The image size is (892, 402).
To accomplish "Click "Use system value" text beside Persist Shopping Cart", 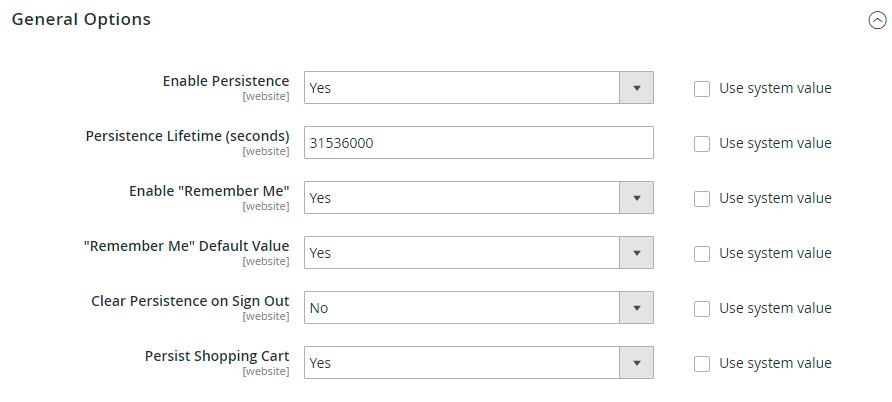I will click(x=775, y=363).
